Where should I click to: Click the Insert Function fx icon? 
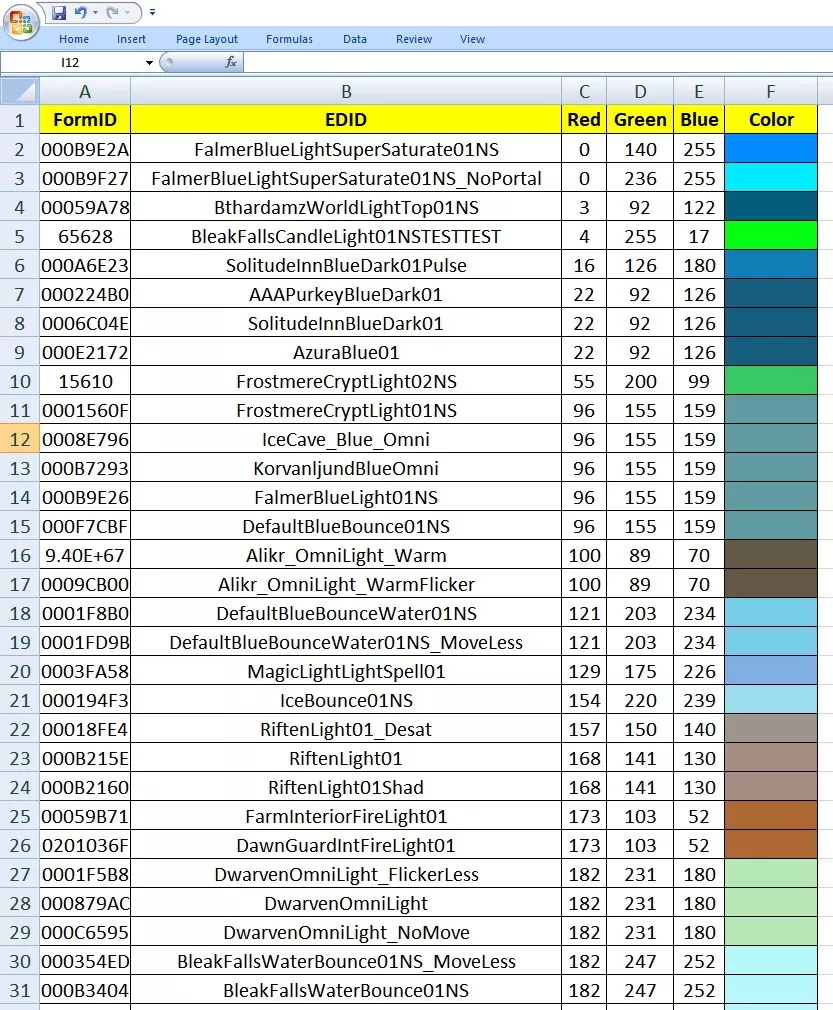(x=231, y=62)
